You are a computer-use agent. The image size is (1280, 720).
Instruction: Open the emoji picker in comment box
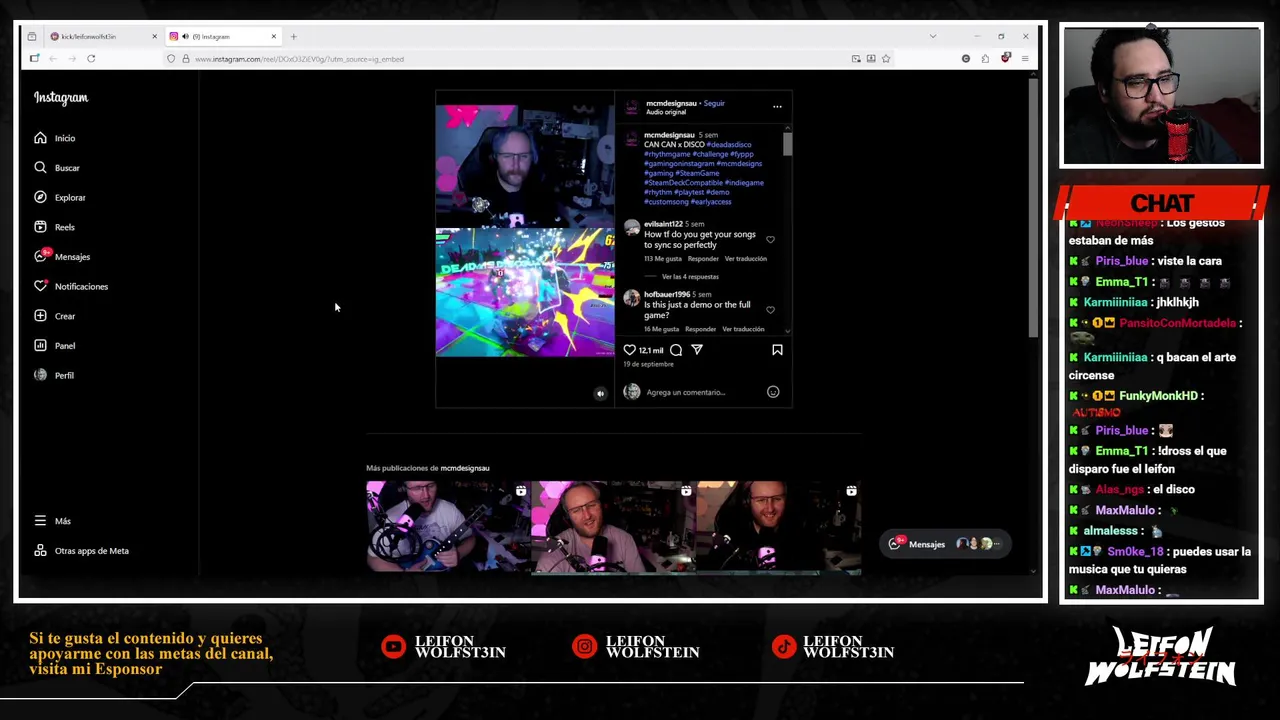(x=773, y=392)
